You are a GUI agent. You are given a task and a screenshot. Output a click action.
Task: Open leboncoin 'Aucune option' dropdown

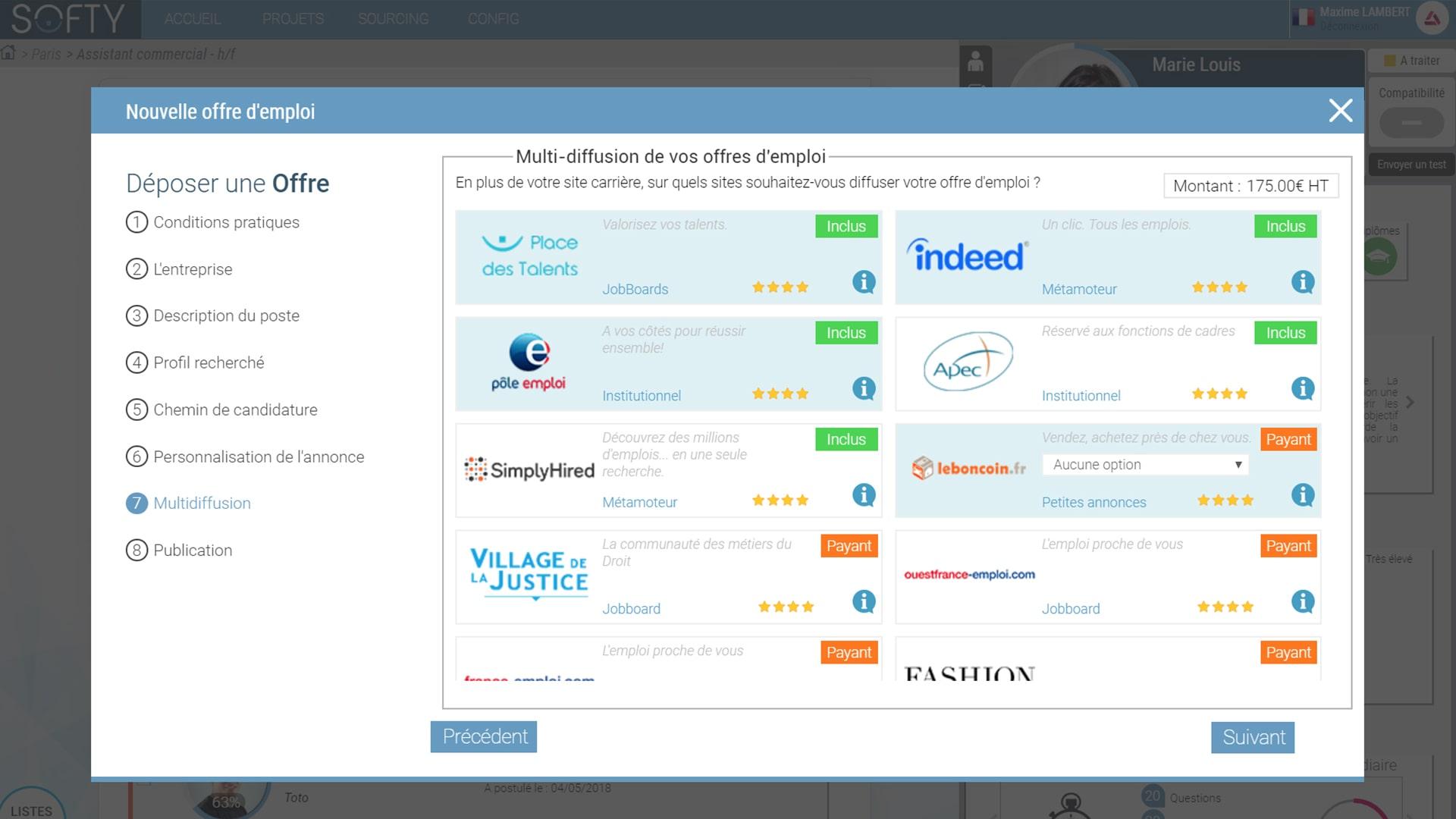pos(1145,465)
